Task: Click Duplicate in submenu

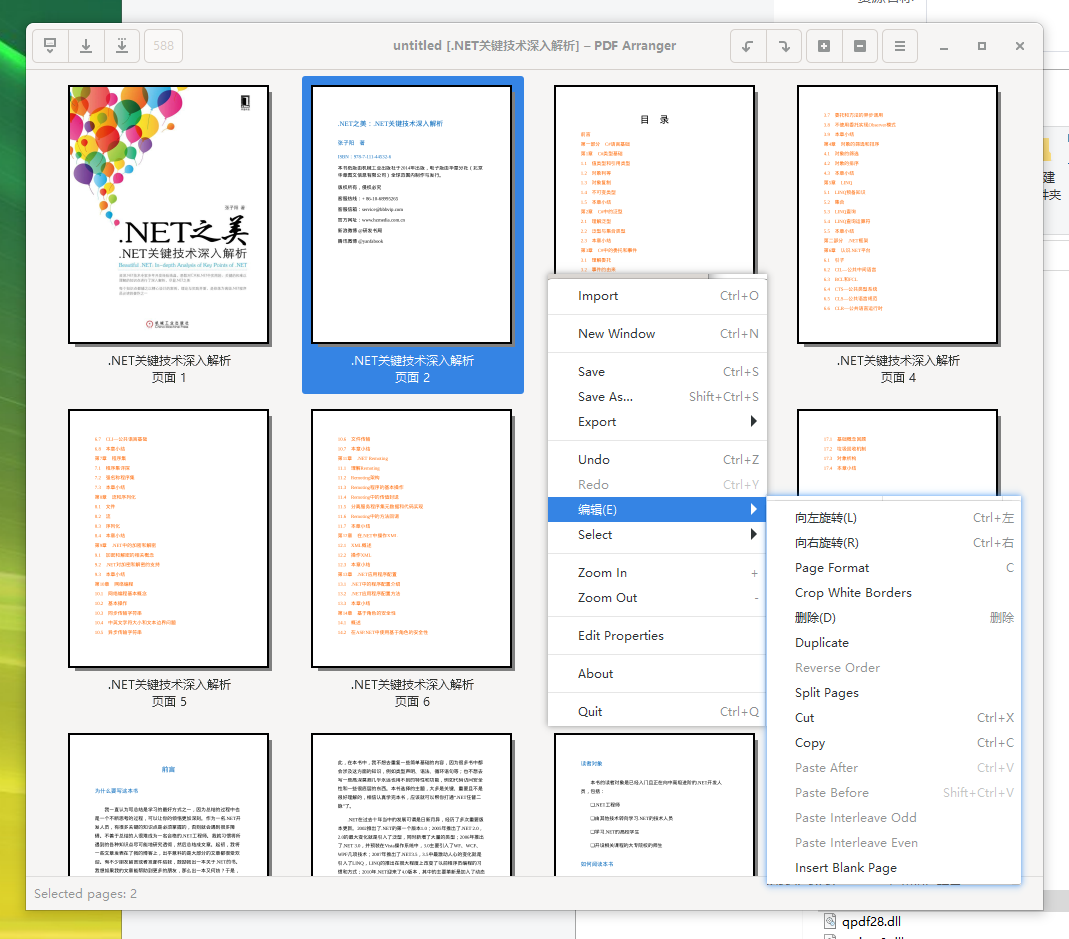Action: 894,643
